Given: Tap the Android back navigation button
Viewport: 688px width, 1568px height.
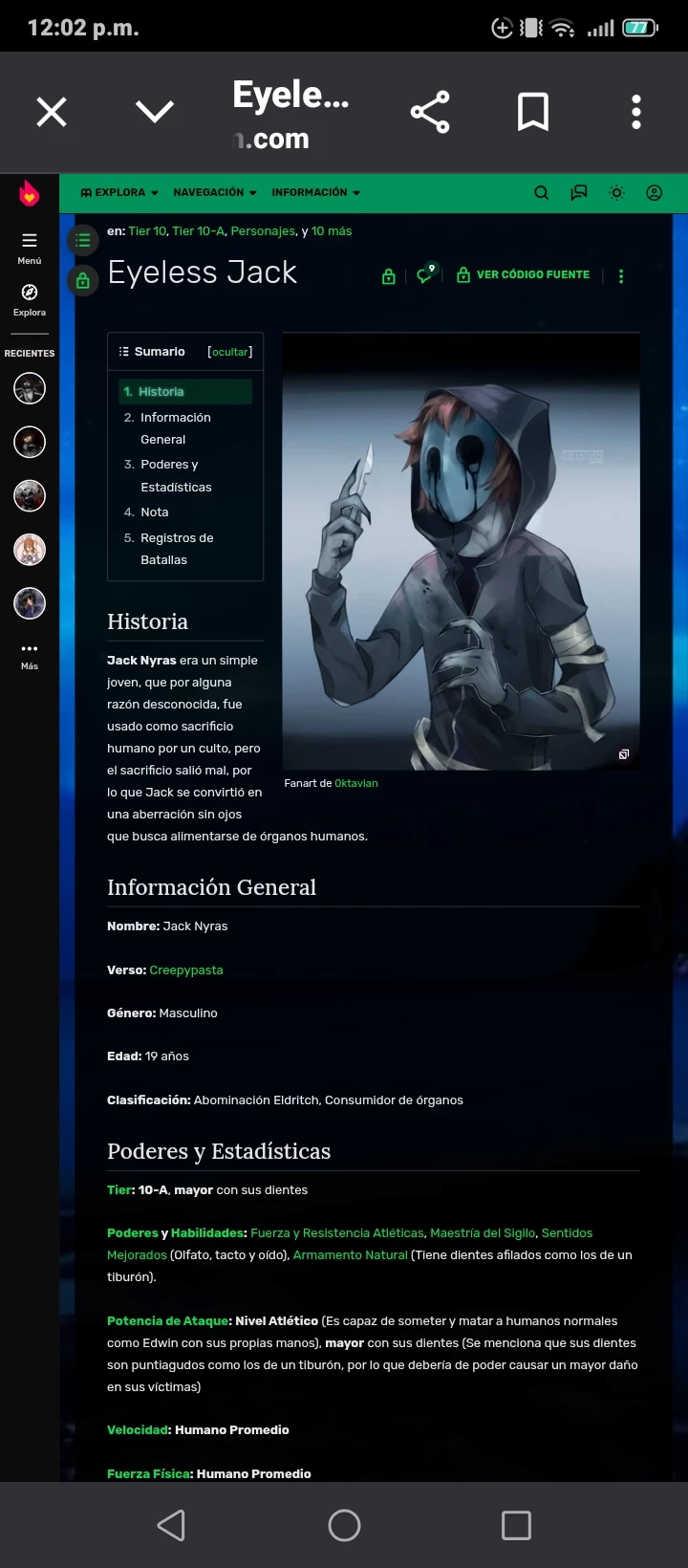Looking at the screenshot, I should [172, 1525].
